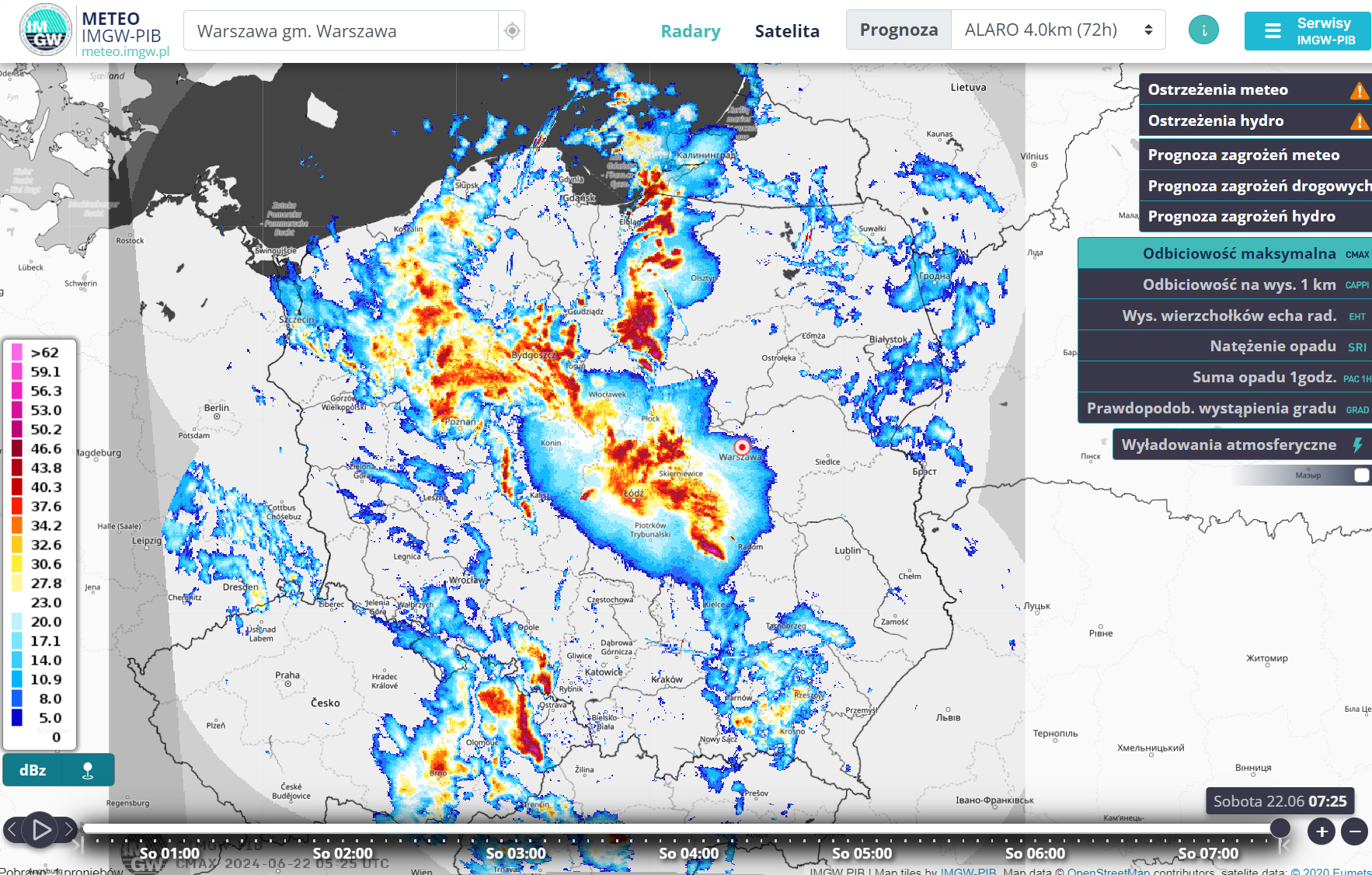This screenshot has height=875, width=1372.
Task: Click the geolocation target icon in search box
Action: (x=511, y=31)
